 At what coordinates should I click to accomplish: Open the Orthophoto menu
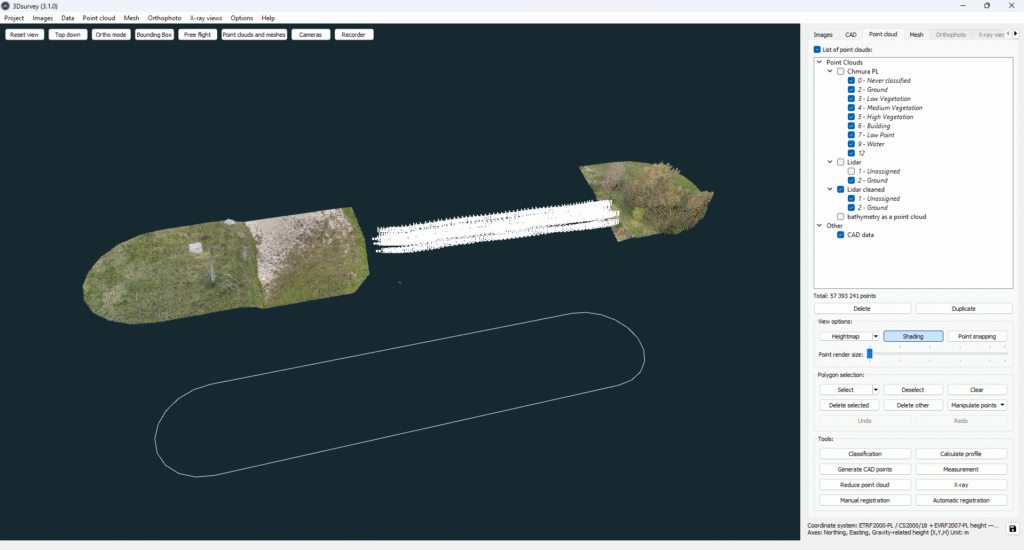tap(165, 18)
